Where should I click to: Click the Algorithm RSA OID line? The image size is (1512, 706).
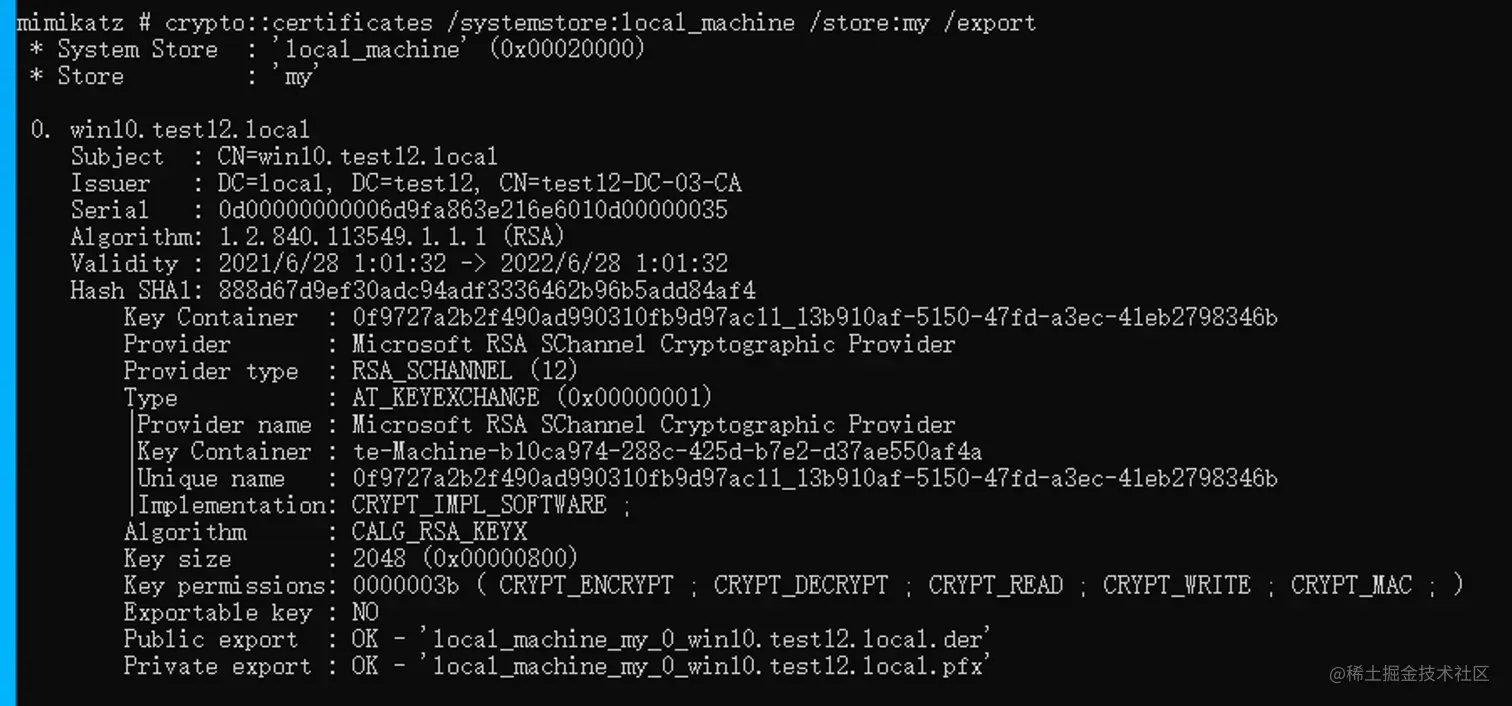coord(317,237)
